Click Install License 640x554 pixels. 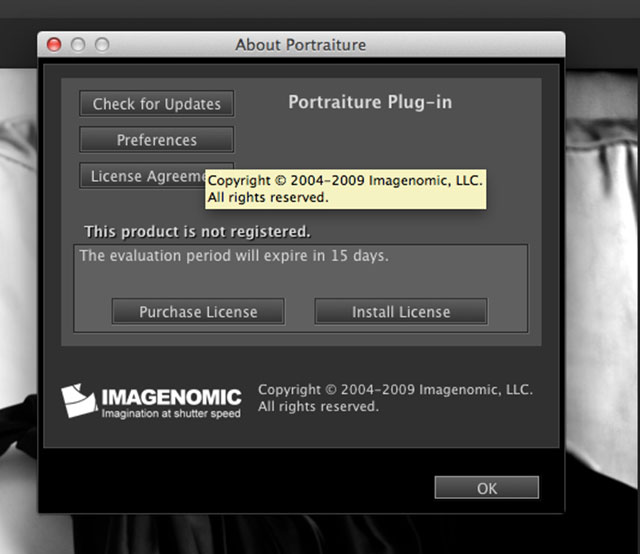[401, 312]
